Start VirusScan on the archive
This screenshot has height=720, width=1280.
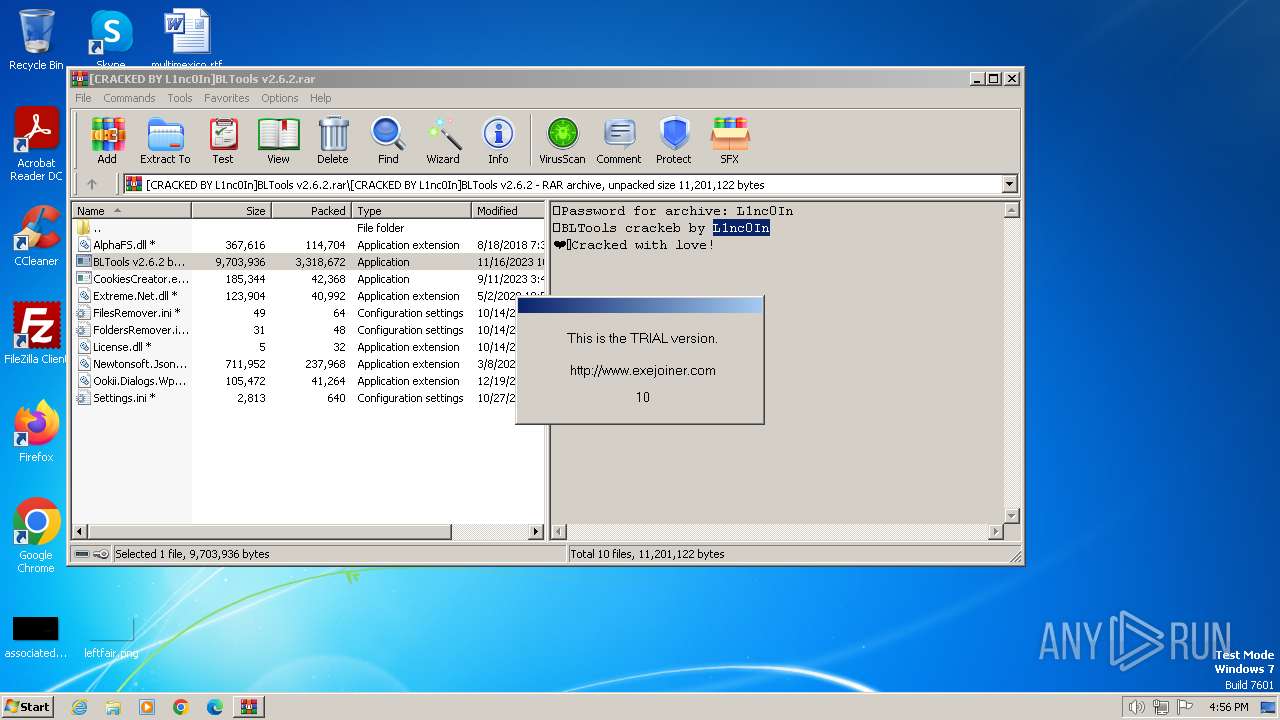tap(562, 140)
